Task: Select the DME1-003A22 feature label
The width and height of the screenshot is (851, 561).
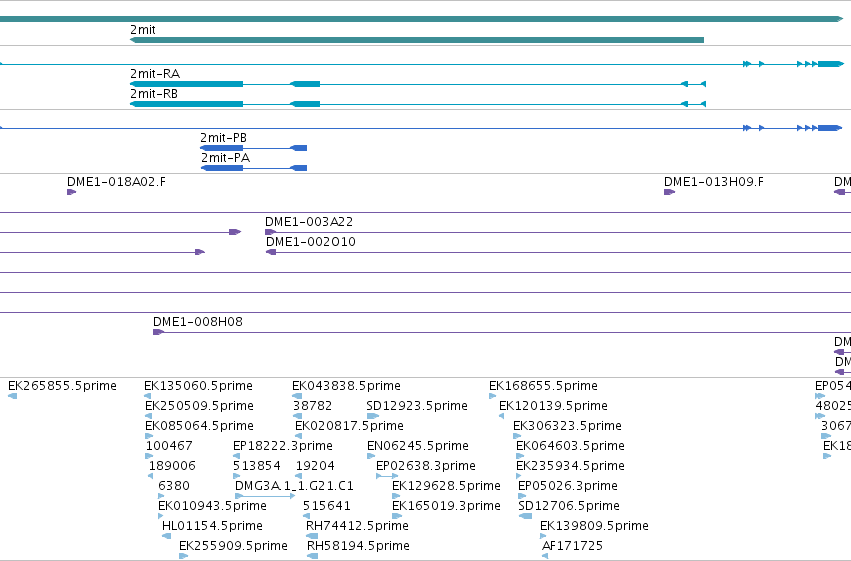Action: (309, 222)
